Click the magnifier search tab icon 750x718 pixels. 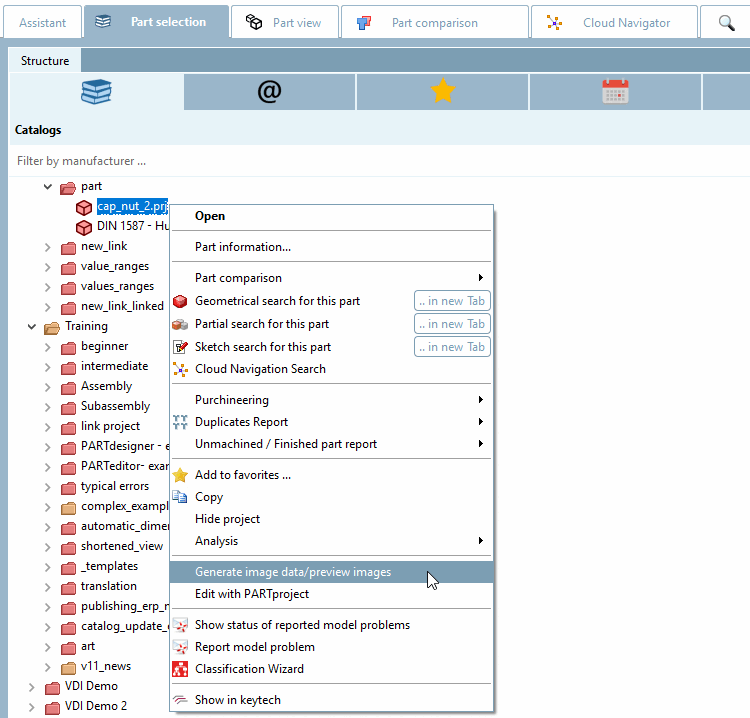pyautogui.click(x=727, y=22)
